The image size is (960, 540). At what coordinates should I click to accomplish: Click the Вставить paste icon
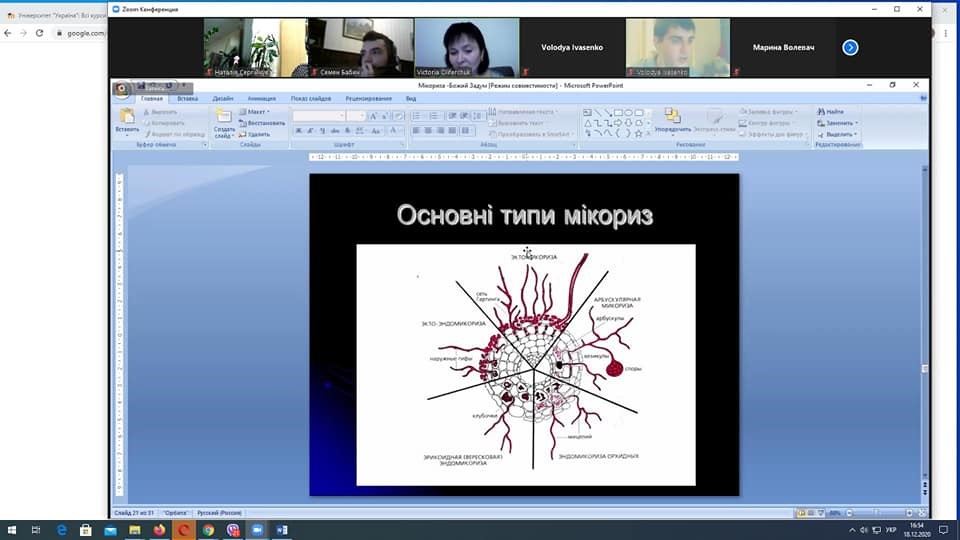(x=127, y=119)
